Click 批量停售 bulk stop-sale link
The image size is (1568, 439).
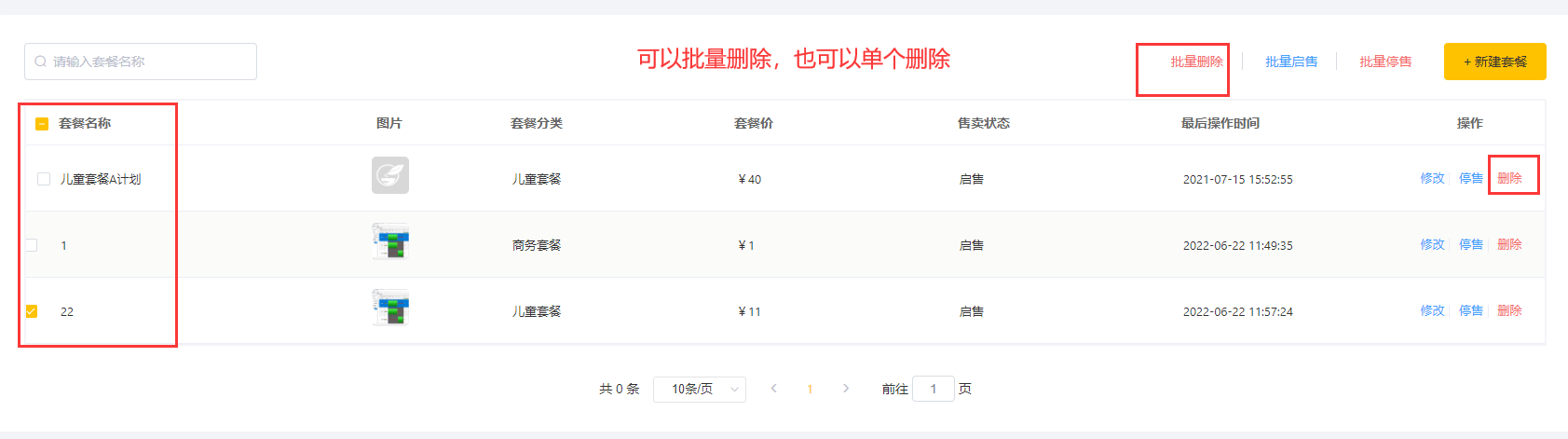click(1385, 62)
